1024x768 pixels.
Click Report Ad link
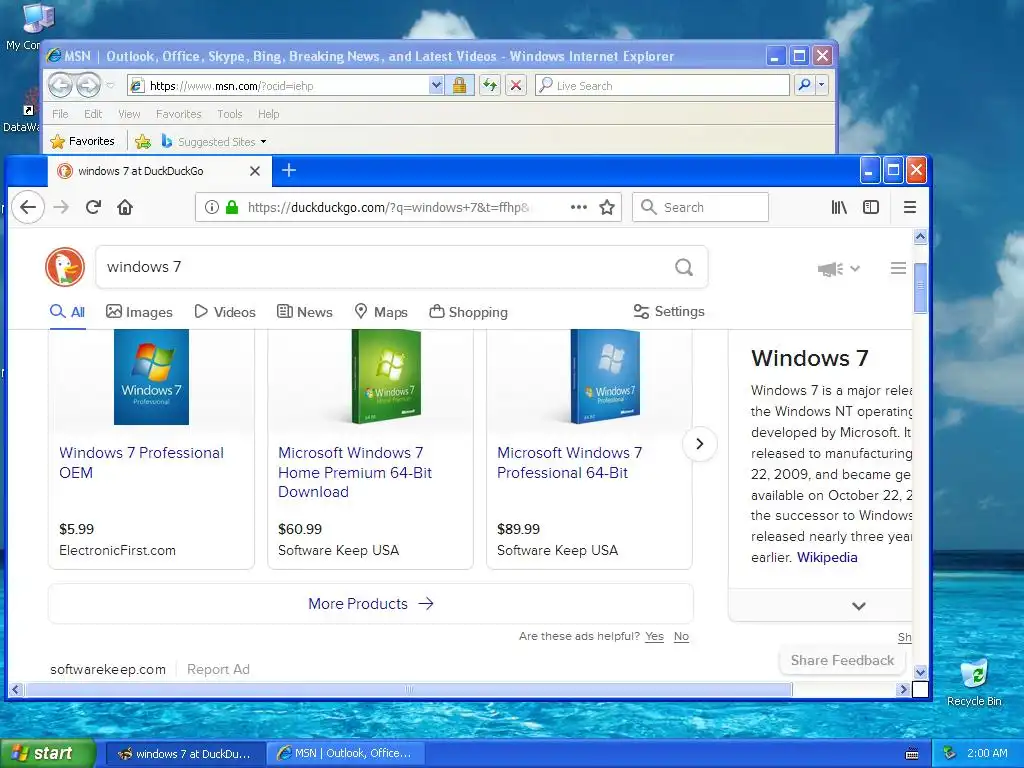(x=218, y=669)
